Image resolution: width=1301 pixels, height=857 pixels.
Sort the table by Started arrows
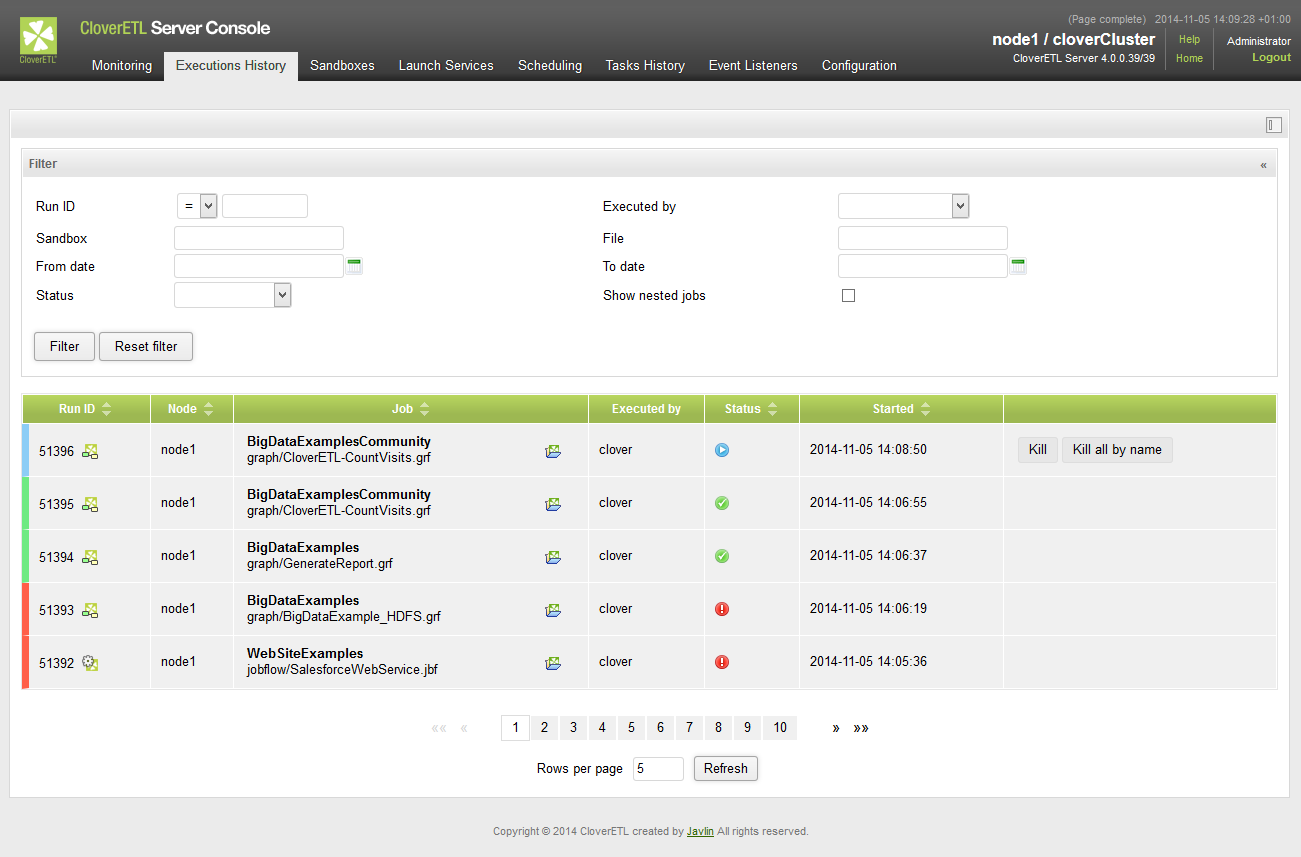click(925, 409)
